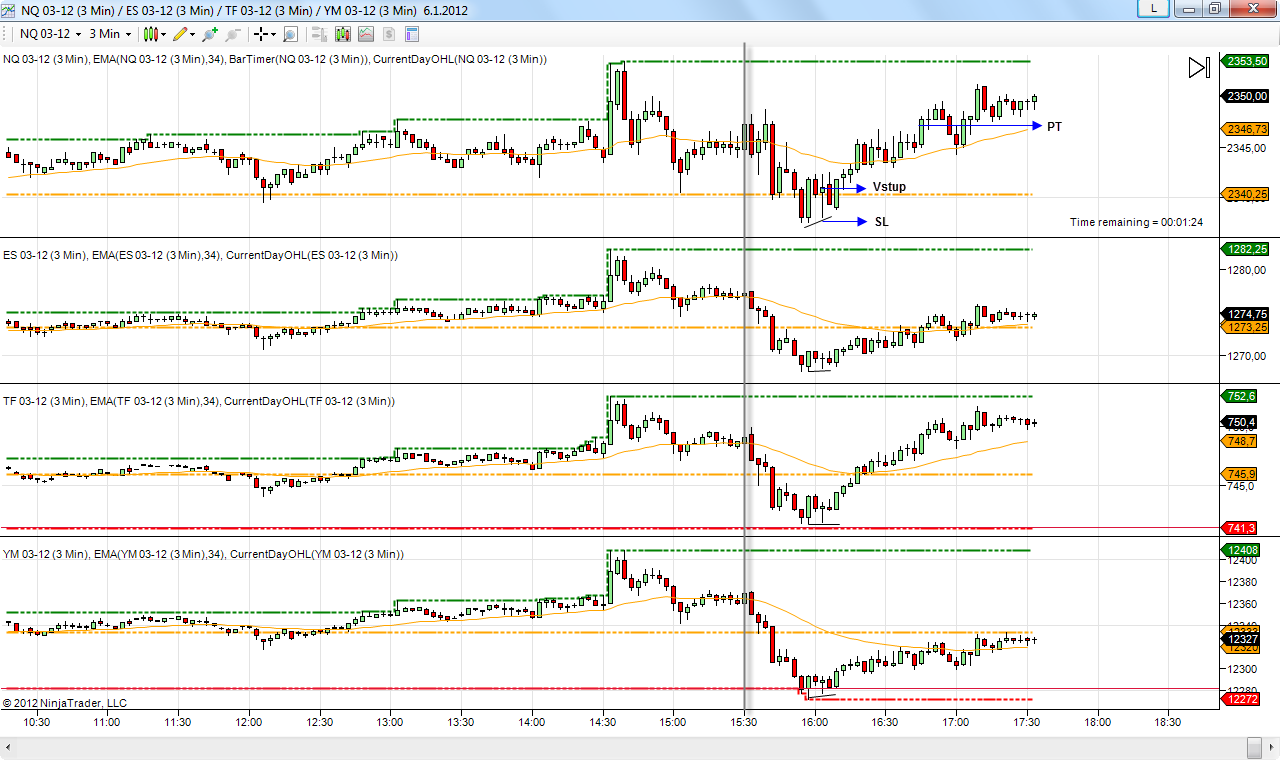This screenshot has width=1280, height=760.
Task: Click the horizontal scrollbar right arrow
Action: 1272,748
